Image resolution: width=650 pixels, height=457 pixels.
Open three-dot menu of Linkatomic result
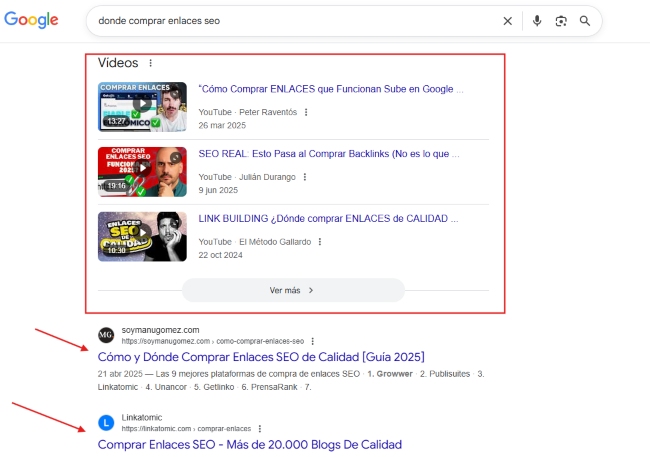click(x=260, y=429)
